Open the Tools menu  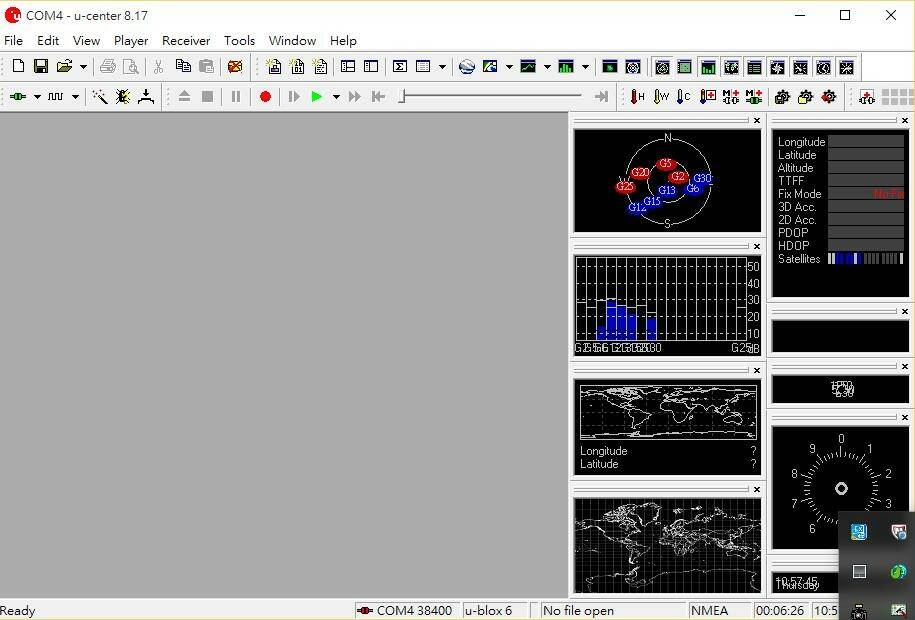click(x=240, y=40)
